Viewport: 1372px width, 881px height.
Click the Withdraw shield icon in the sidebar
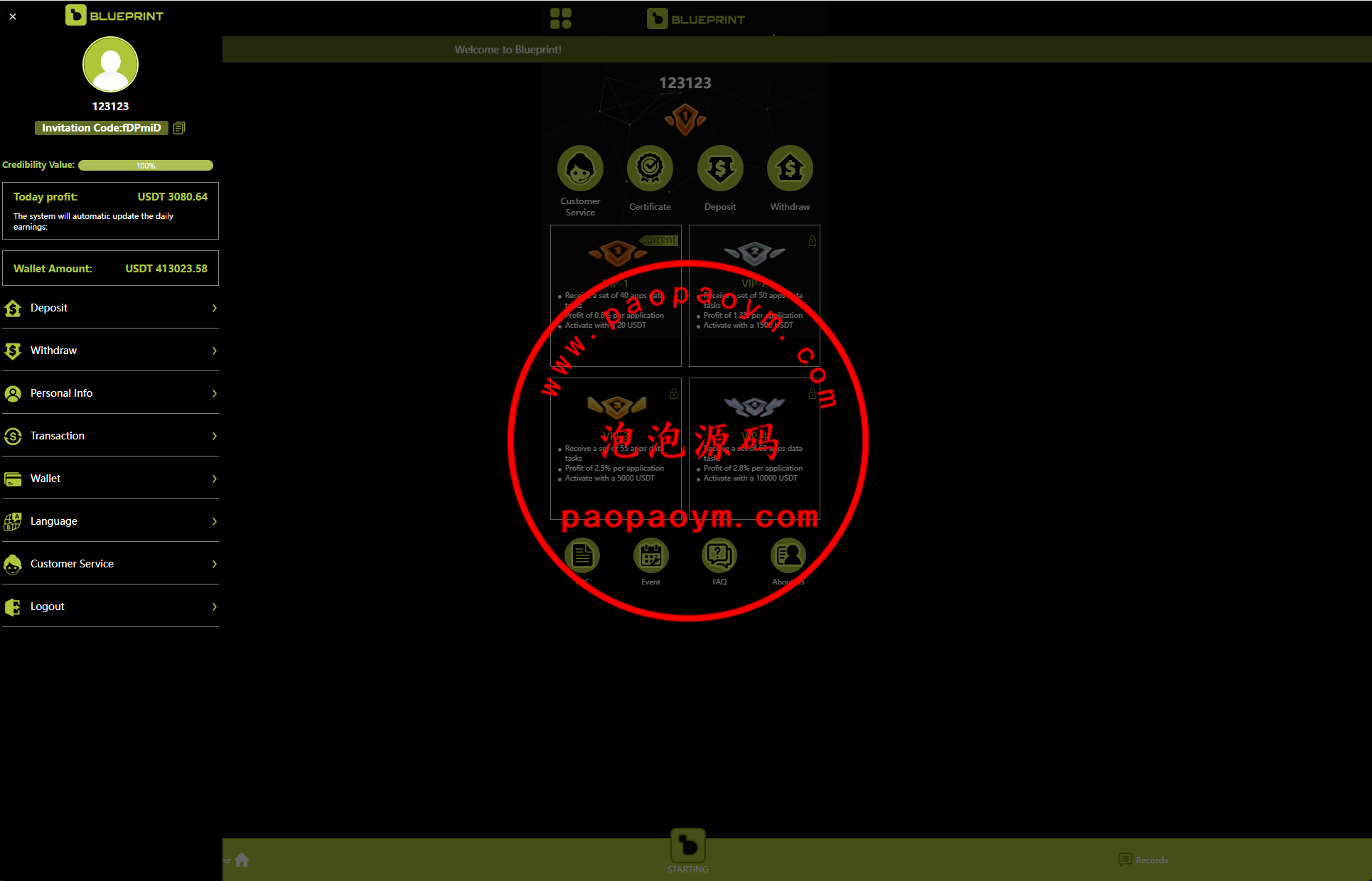pos(13,351)
